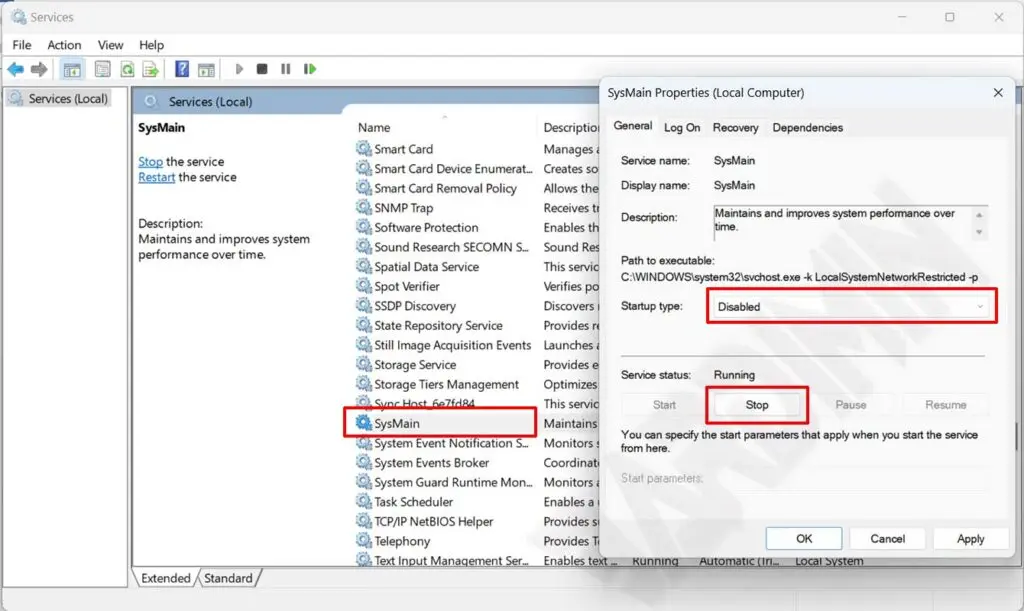Click the Services app title bar icon
The image size is (1024, 611).
pyautogui.click(x=18, y=17)
